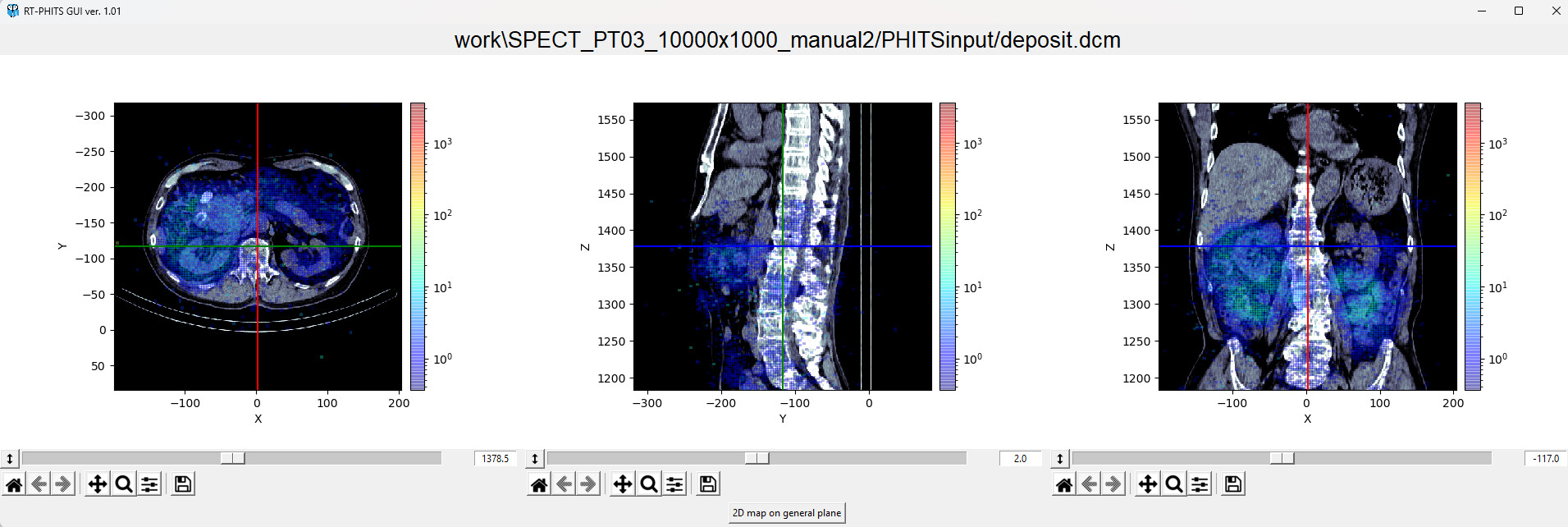Save the axial figure with disk icon
The width and height of the screenshot is (1568, 527).
point(183,484)
